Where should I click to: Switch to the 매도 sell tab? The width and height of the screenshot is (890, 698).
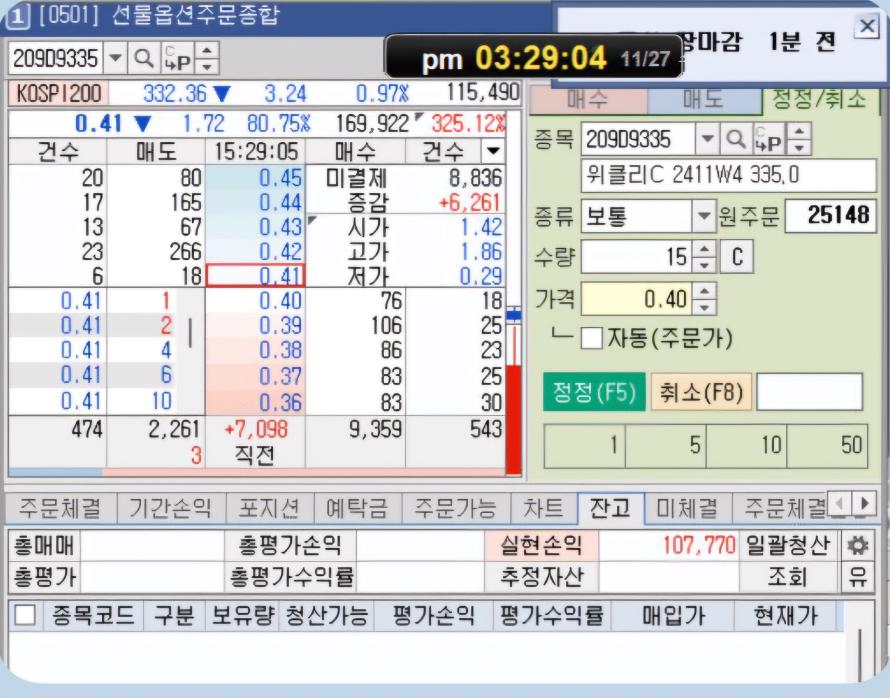tap(704, 100)
